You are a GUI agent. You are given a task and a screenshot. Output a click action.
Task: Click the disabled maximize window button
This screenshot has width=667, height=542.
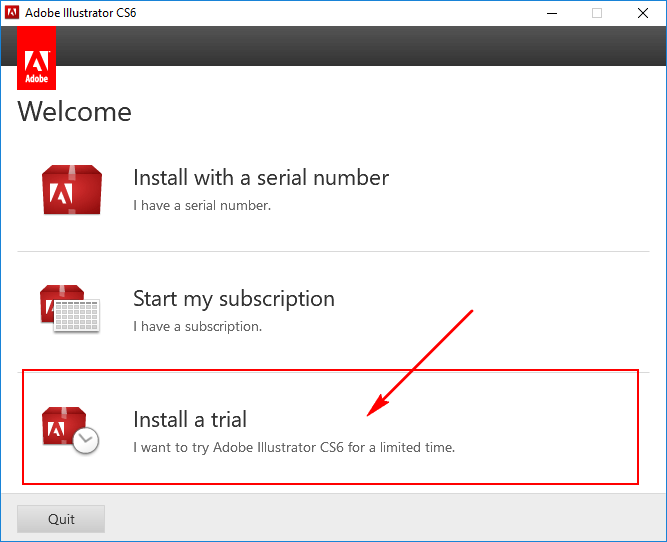[597, 13]
